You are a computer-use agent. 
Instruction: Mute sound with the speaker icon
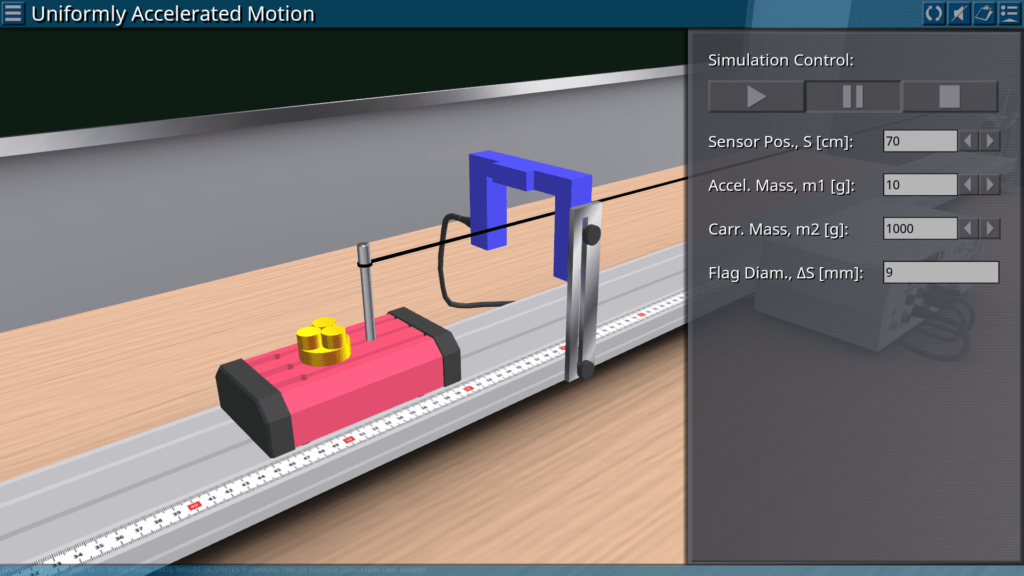(x=958, y=13)
